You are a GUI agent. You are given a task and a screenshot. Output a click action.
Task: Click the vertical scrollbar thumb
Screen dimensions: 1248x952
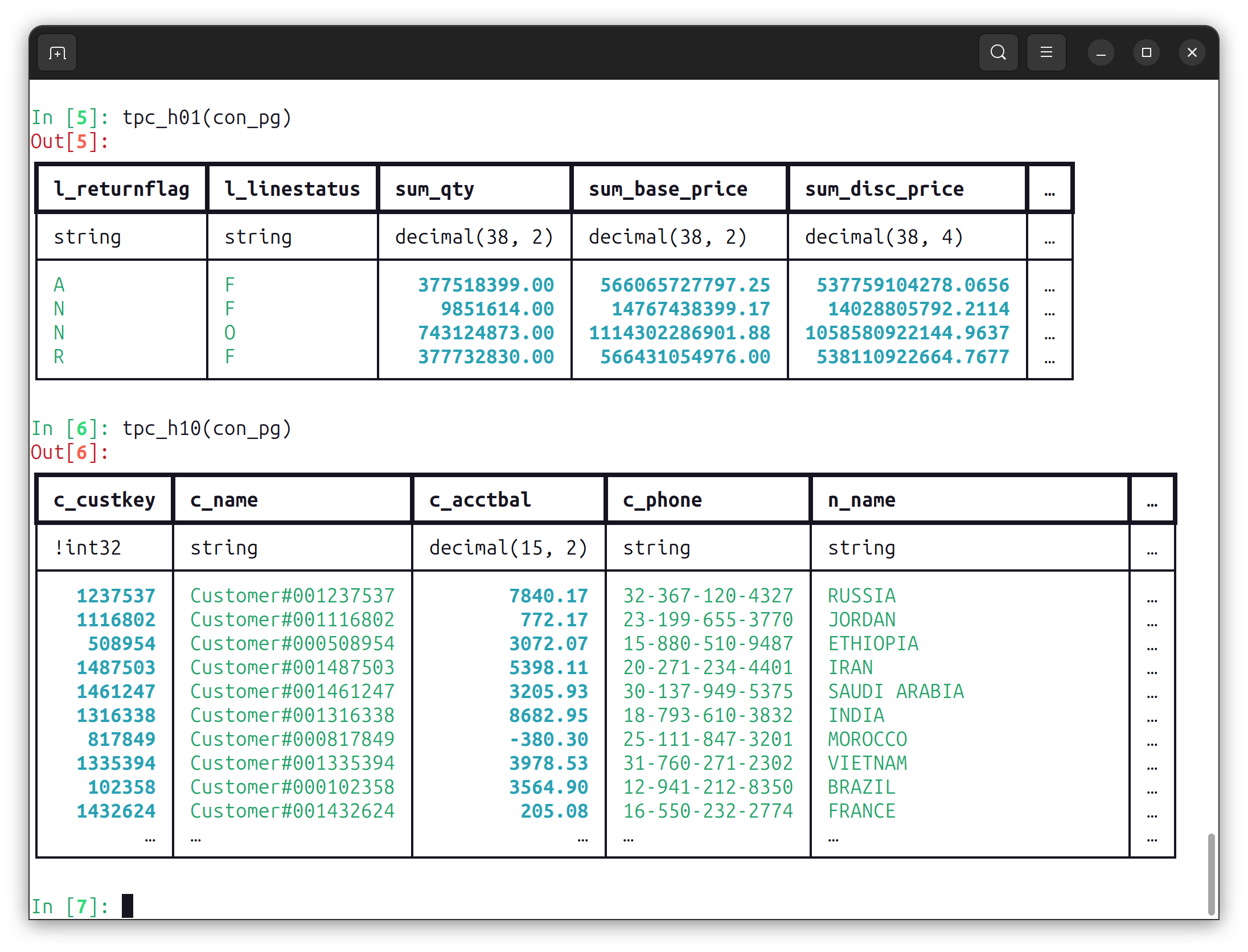(1211, 873)
